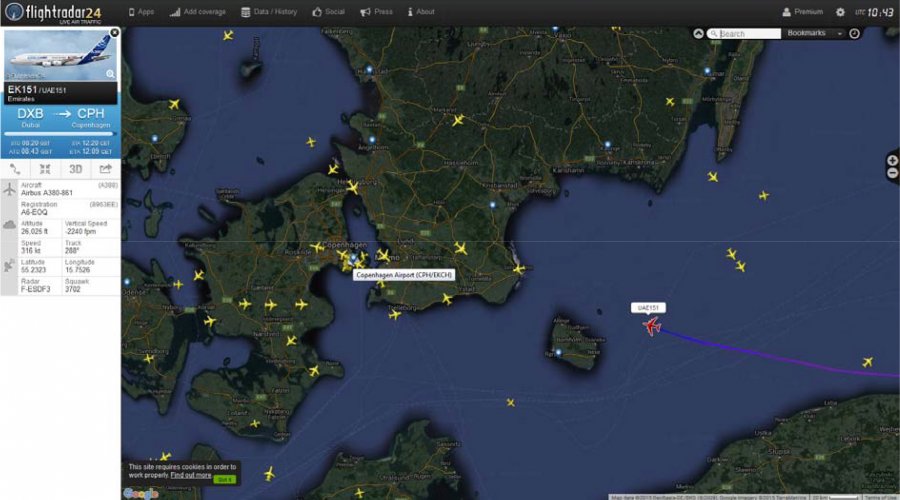Expand the Bookmarks dropdown
This screenshot has height=500, width=900.
click(x=814, y=33)
